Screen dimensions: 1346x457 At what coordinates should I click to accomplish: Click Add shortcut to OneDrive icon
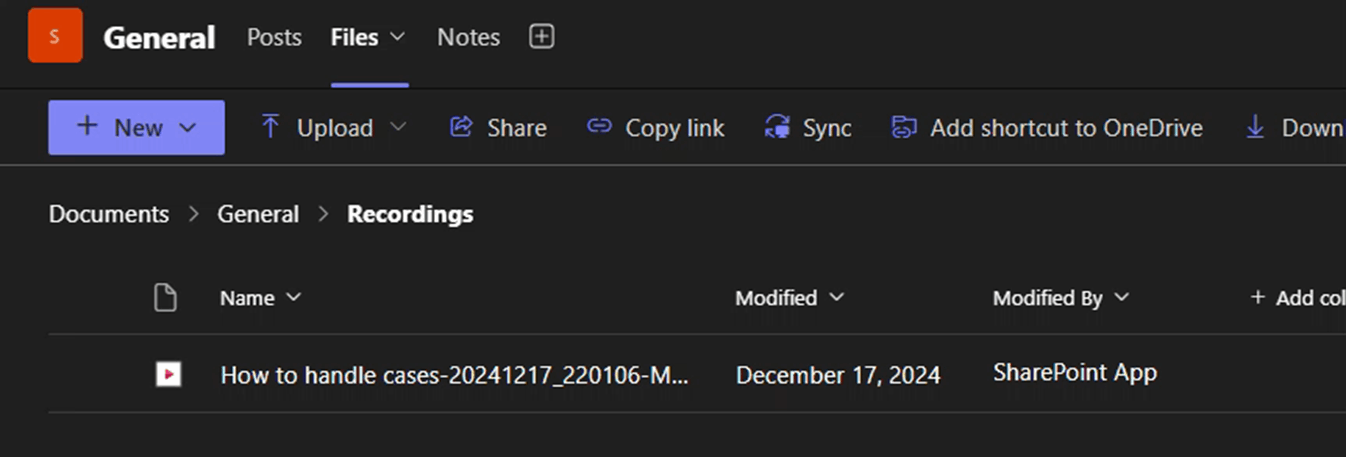[x=904, y=127]
